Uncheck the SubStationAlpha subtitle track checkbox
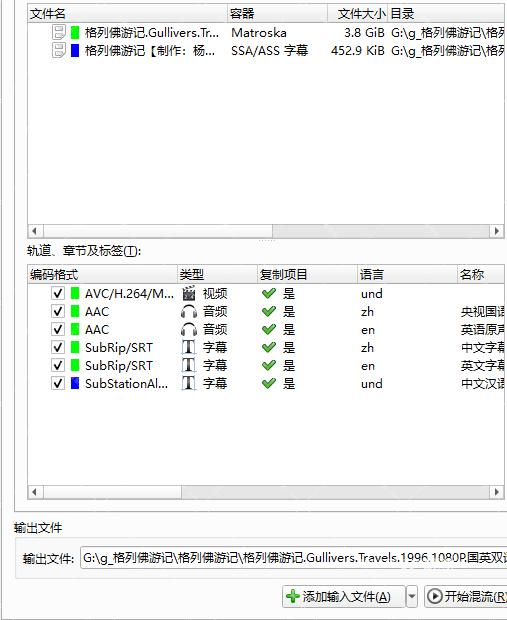This screenshot has width=507, height=620. click(58, 383)
